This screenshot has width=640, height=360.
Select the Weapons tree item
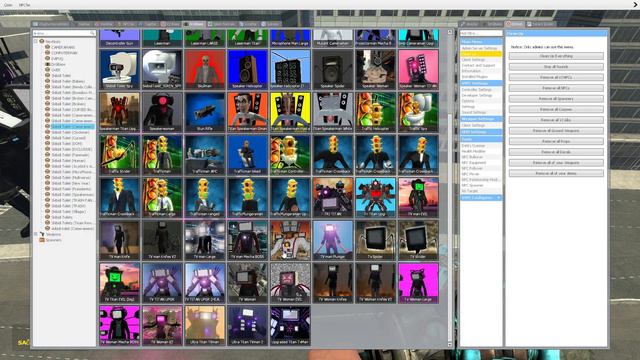click(53, 234)
